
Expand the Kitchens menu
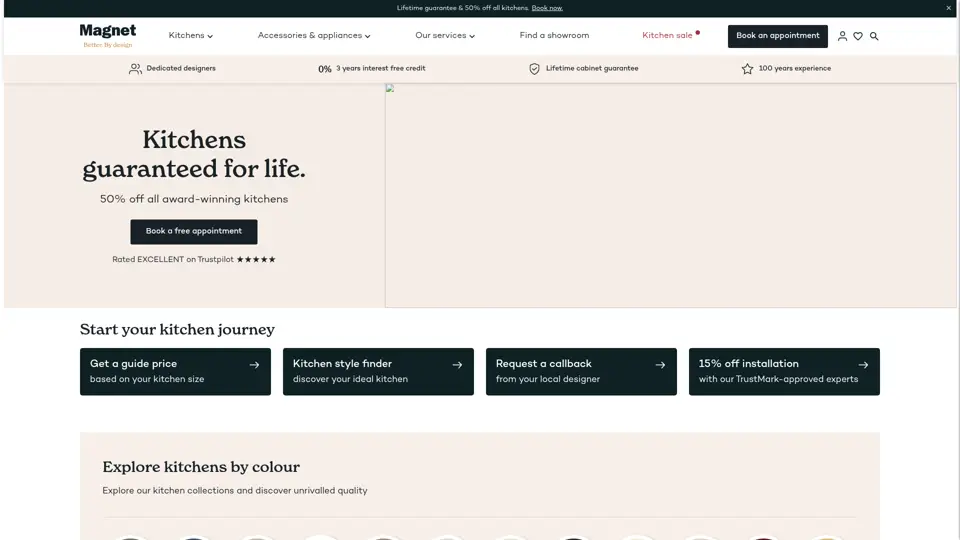point(190,36)
